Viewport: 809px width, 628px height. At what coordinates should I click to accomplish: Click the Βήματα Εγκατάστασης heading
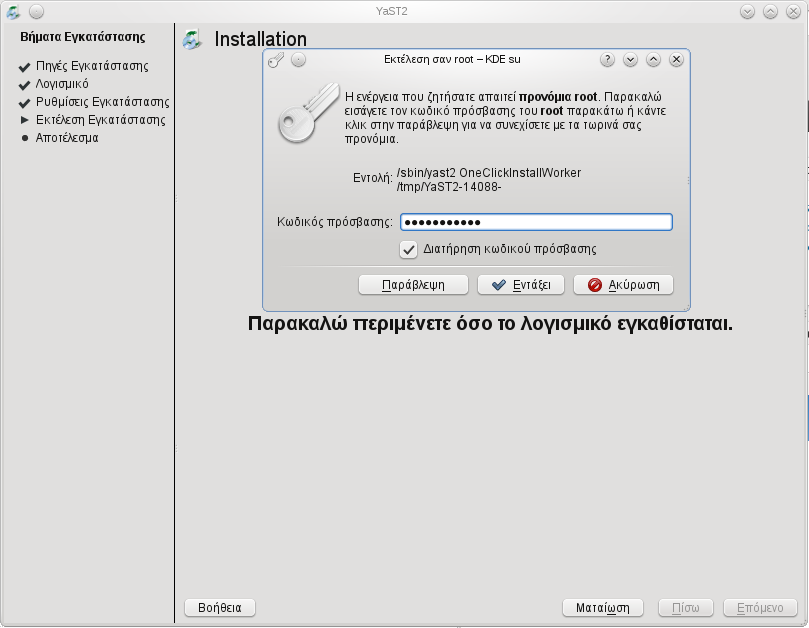pos(83,37)
